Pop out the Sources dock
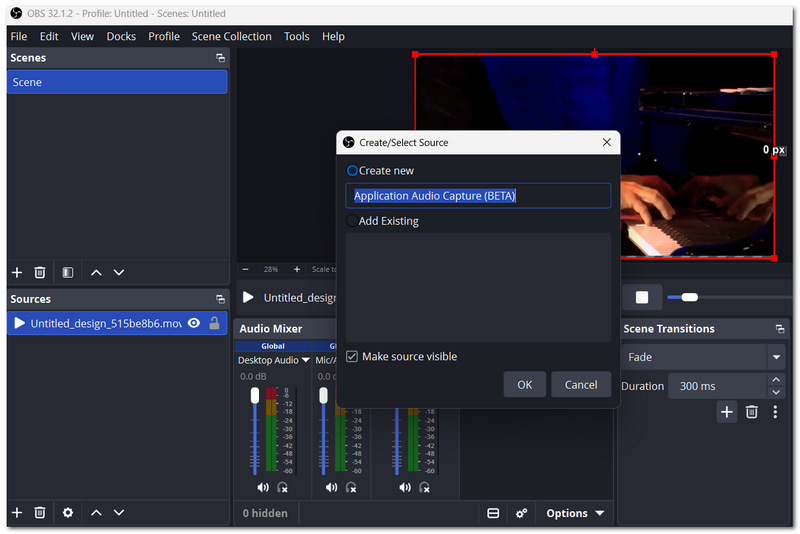The width and height of the screenshot is (800, 534). point(220,299)
